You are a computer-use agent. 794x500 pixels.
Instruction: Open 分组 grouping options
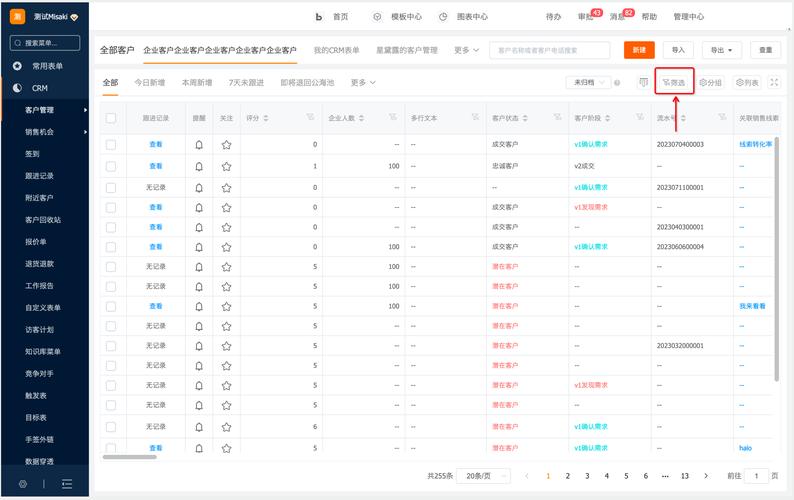[711, 82]
